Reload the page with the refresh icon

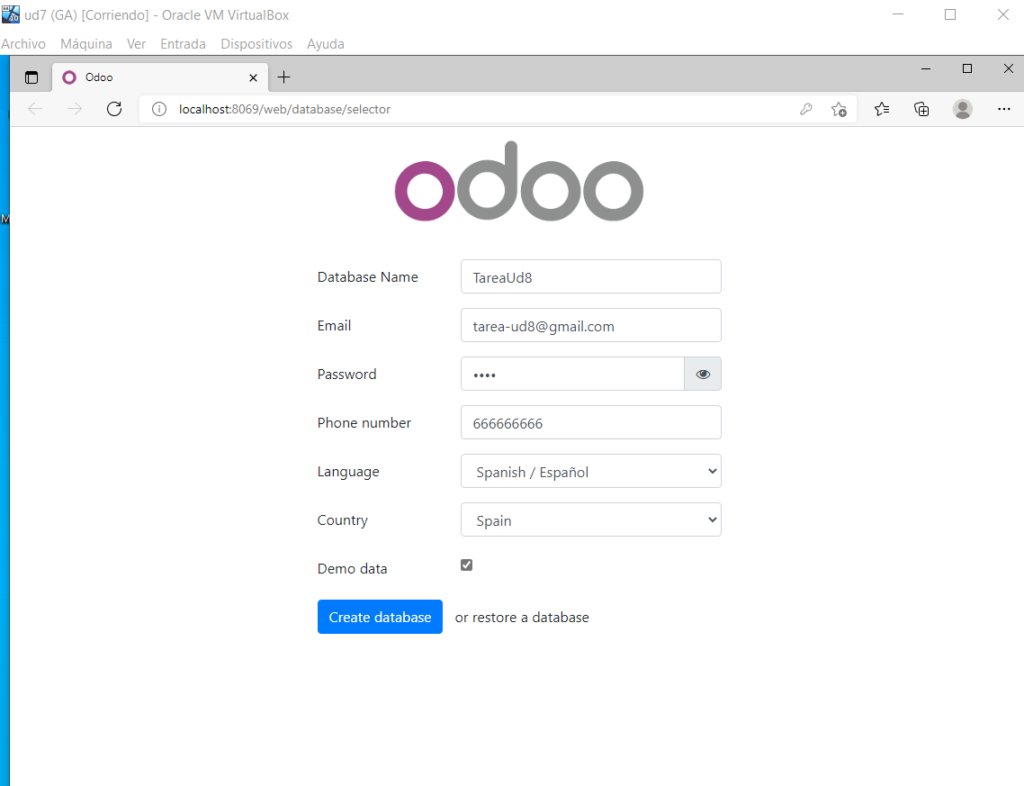(x=114, y=109)
